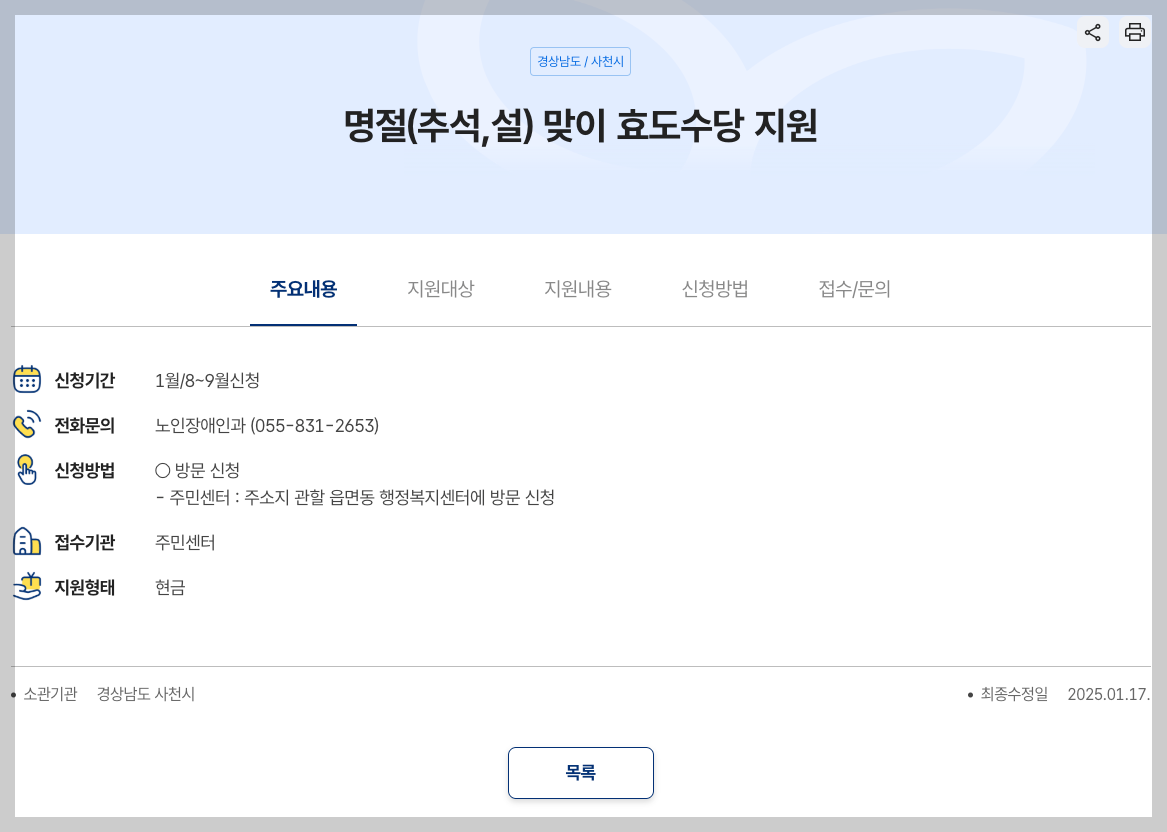Click the share icon at top right
Screen dimensions: 1167x832
coord(1093,32)
